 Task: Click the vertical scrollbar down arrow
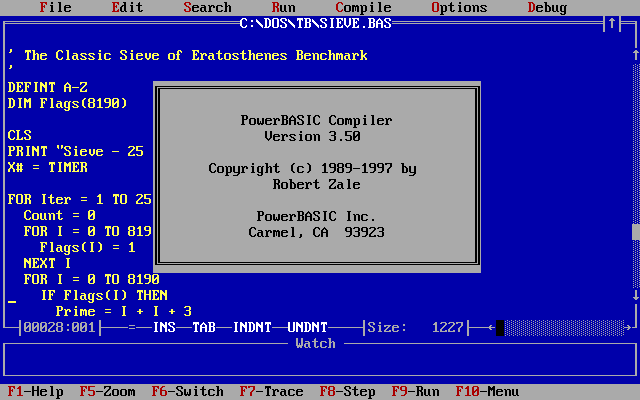[x=636, y=295]
